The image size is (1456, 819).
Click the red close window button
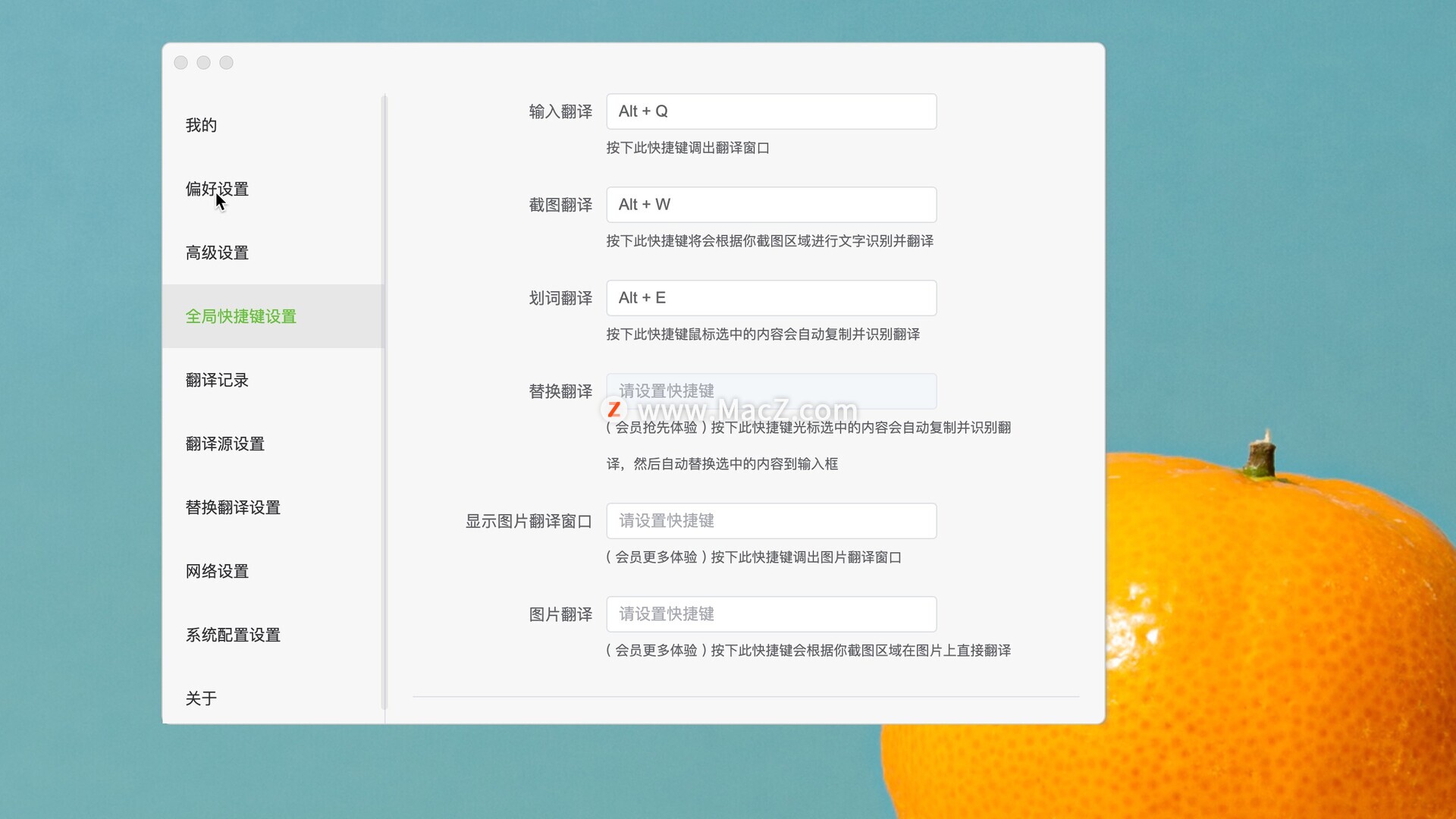coord(180,63)
